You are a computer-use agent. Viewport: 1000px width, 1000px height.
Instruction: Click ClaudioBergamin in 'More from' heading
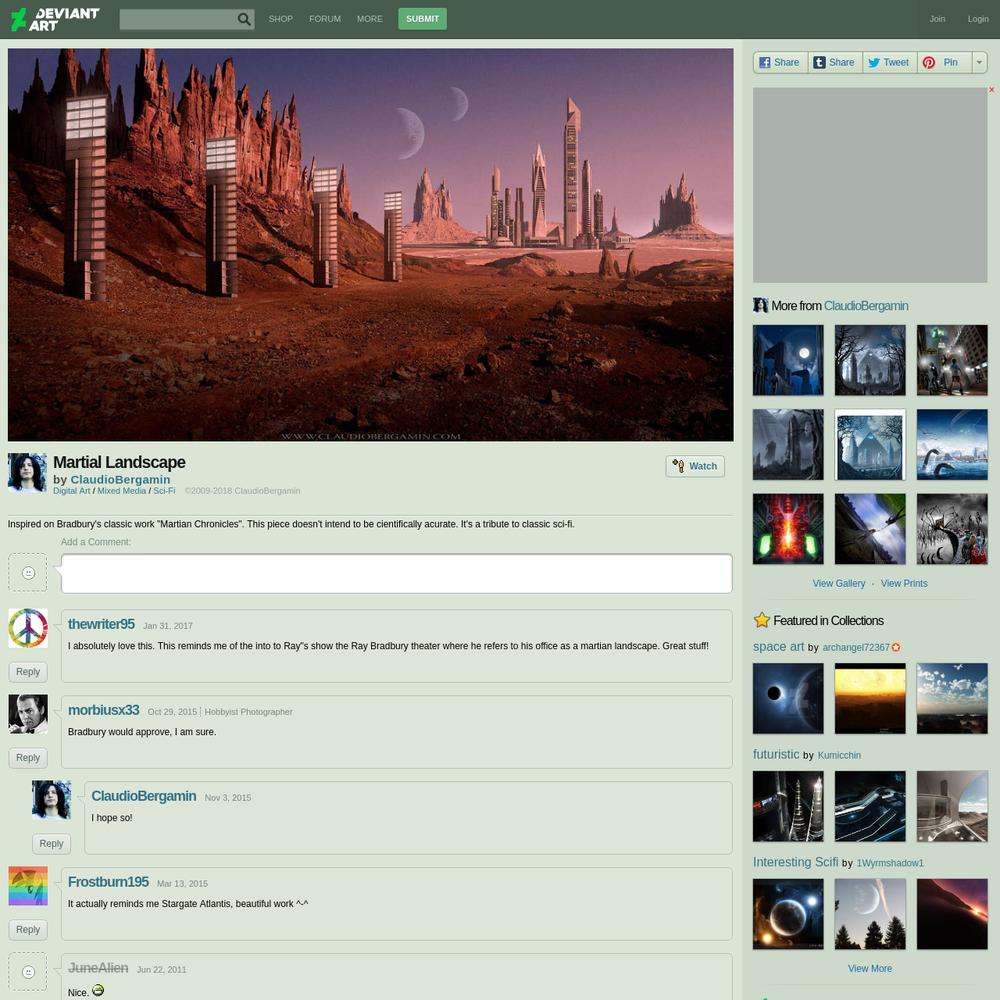(866, 306)
